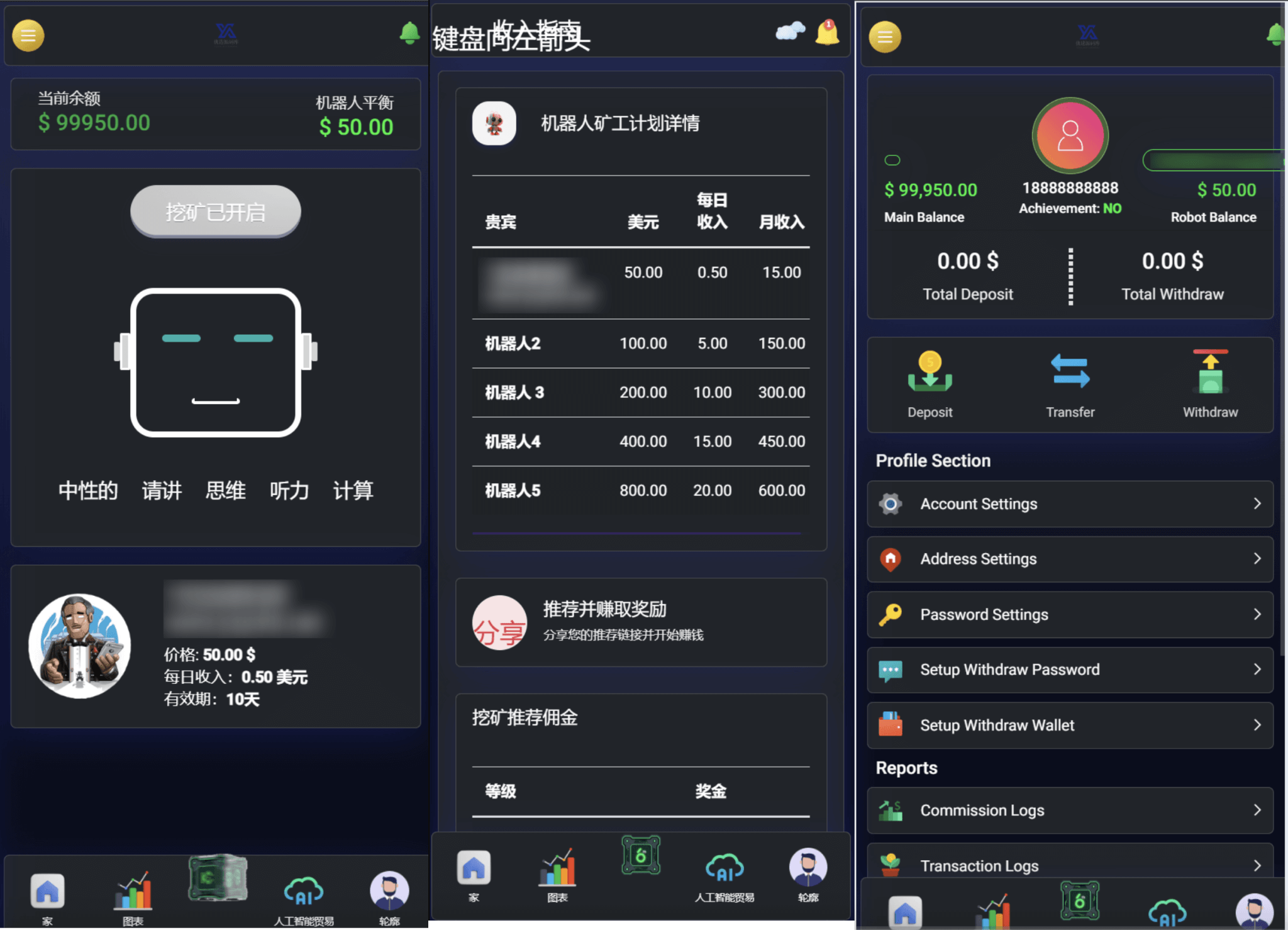Open notifications bell with red badge
This screenshot has height=930, width=1288.
(826, 32)
